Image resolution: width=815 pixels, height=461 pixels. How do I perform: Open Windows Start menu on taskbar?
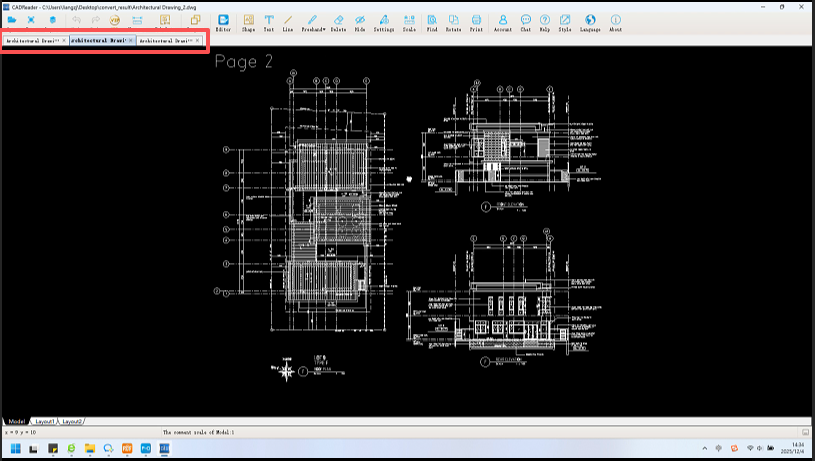[13, 448]
